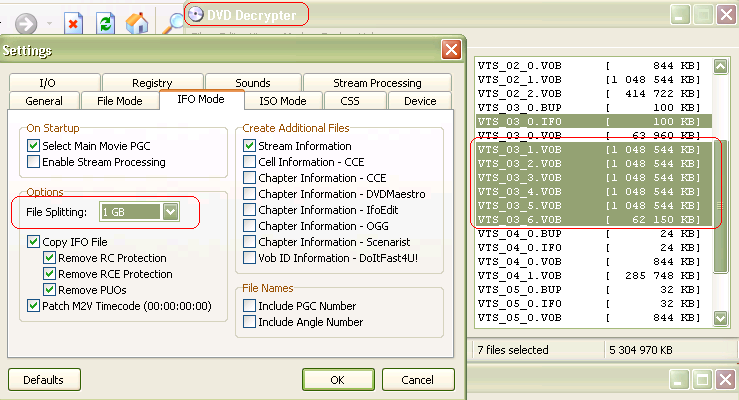Enable Include PGC Number checkbox
739x400 pixels.
pos(249,306)
